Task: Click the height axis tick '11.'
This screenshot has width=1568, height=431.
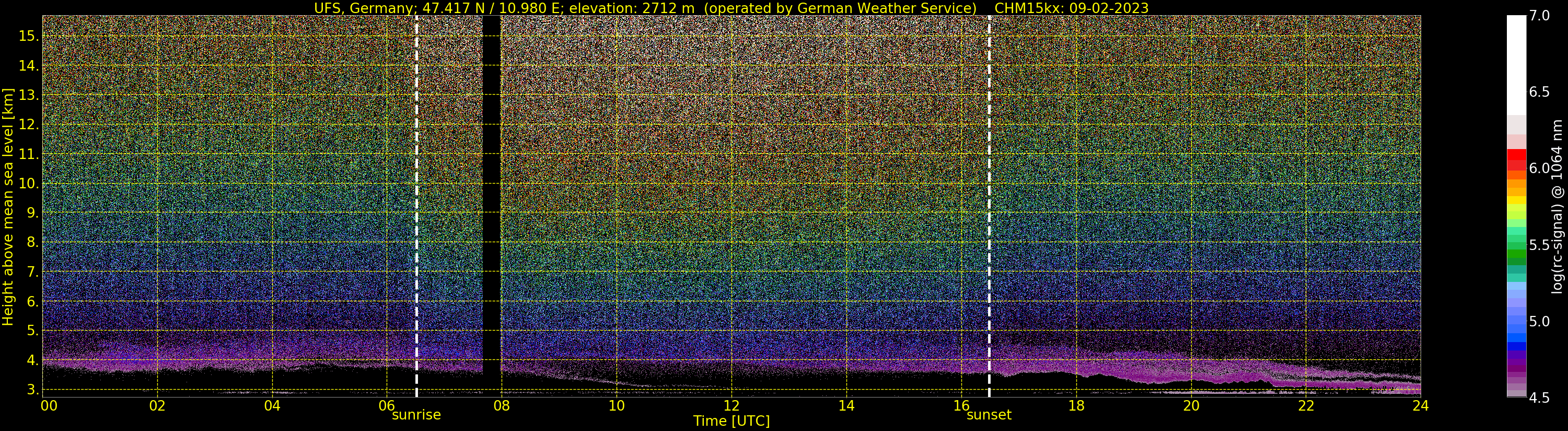Action: click(x=29, y=154)
